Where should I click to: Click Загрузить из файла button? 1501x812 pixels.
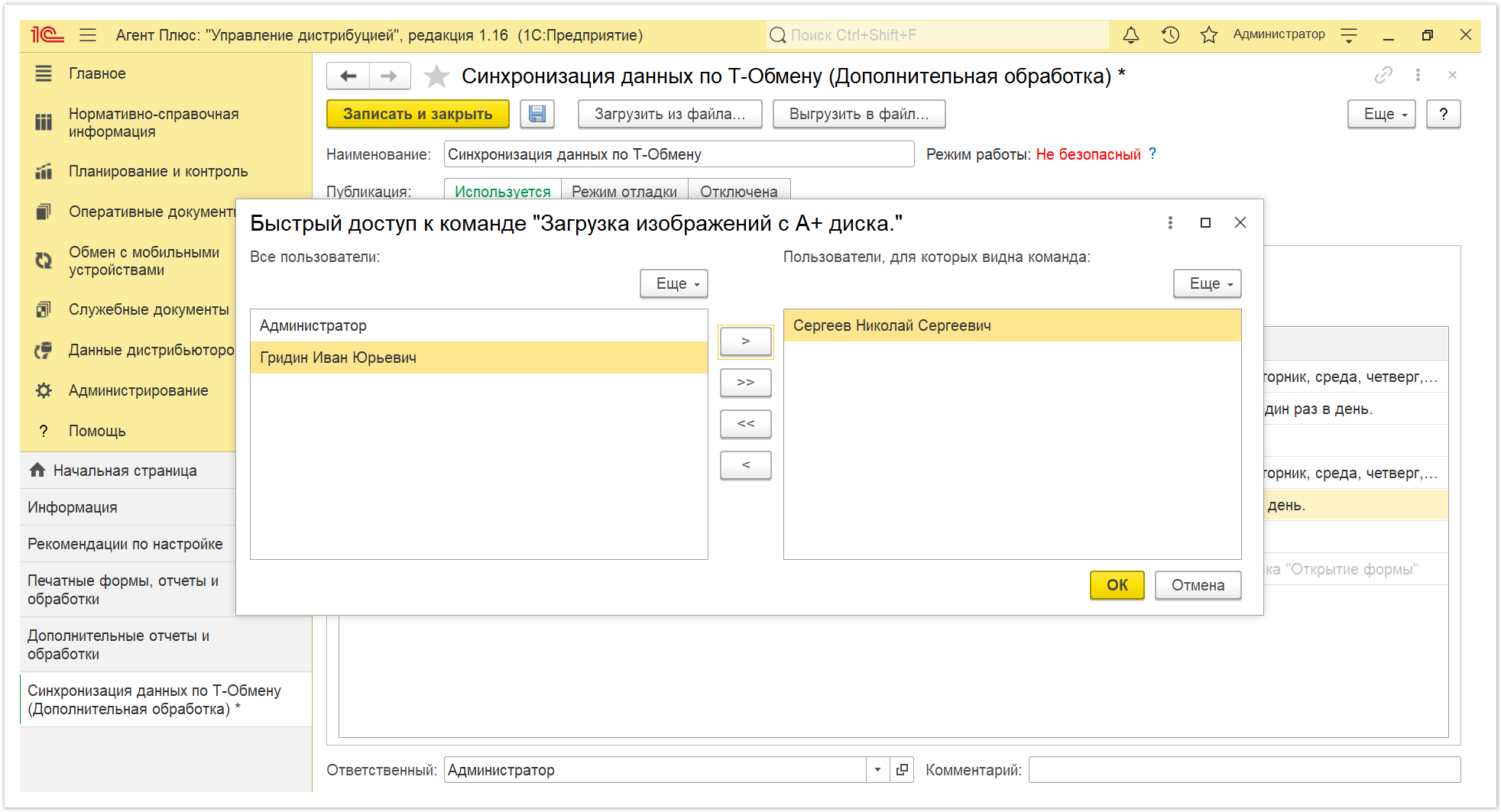click(670, 114)
